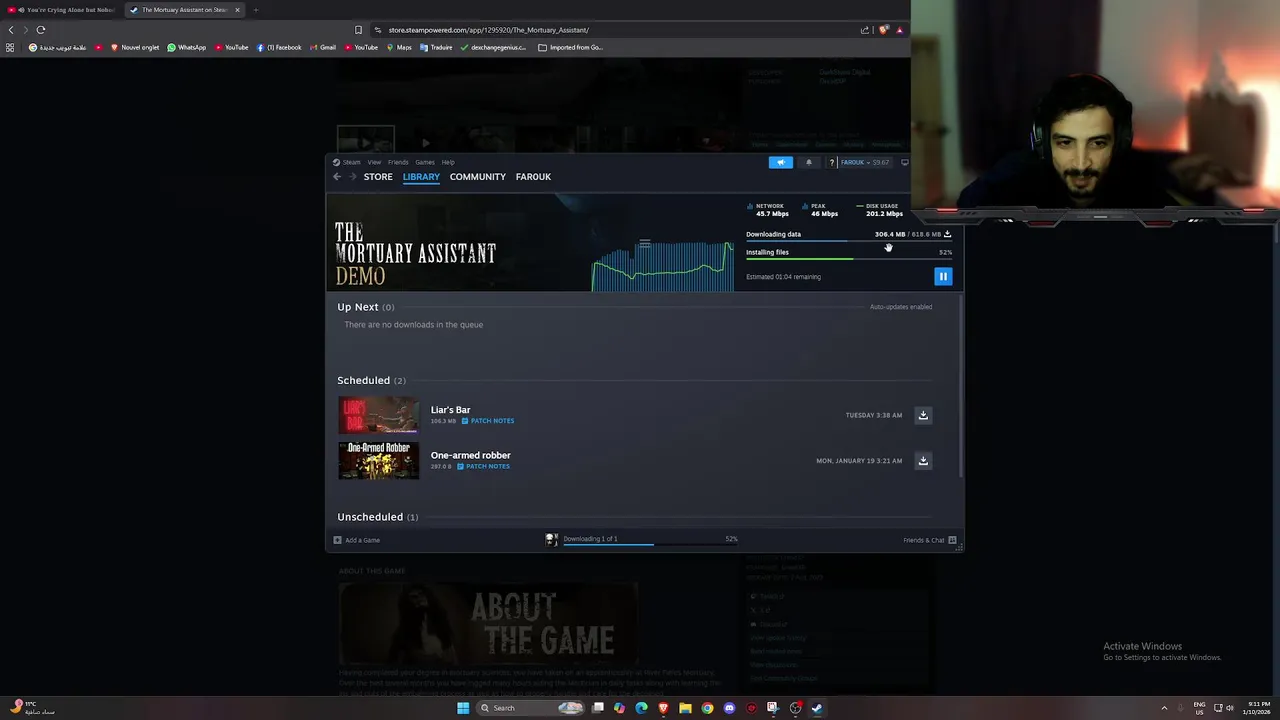The width and height of the screenshot is (1280, 720).
Task: Click the browser address bar URL
Action: click(489, 30)
